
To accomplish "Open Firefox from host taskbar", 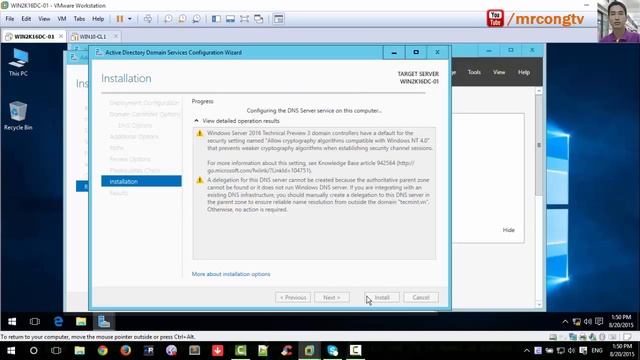I will pyautogui.click(x=126, y=351).
